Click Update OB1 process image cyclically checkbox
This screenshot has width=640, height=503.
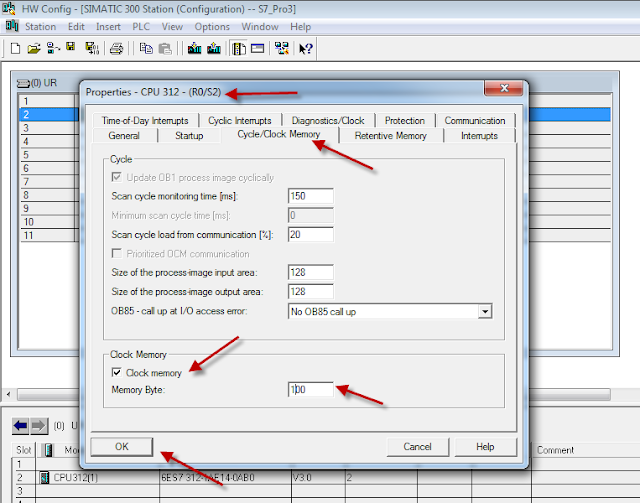(x=116, y=177)
